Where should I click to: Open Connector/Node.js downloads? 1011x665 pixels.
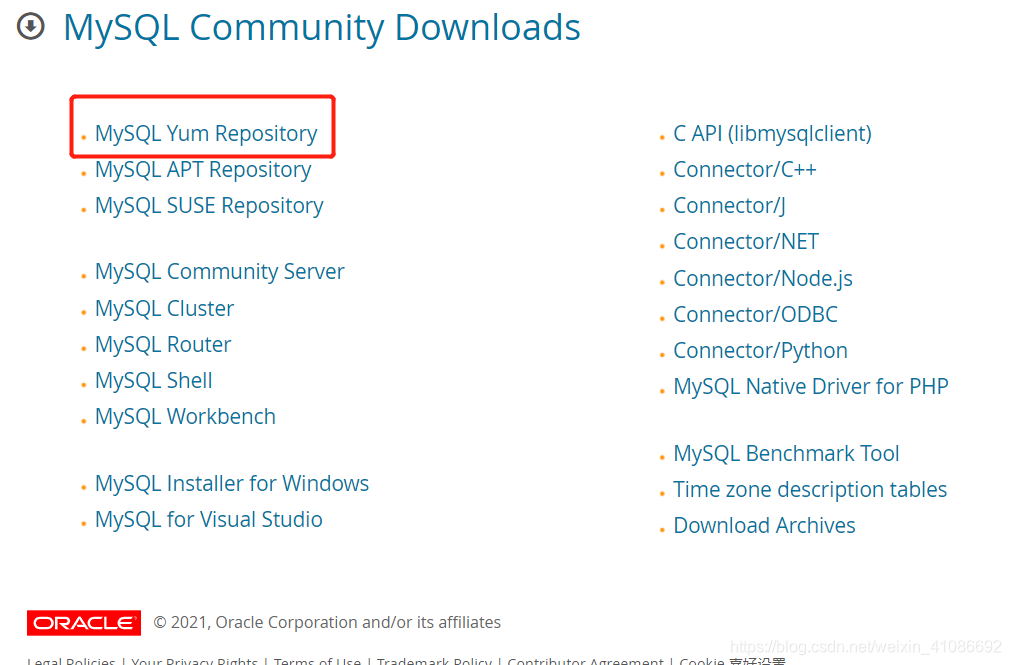pyautogui.click(x=763, y=279)
